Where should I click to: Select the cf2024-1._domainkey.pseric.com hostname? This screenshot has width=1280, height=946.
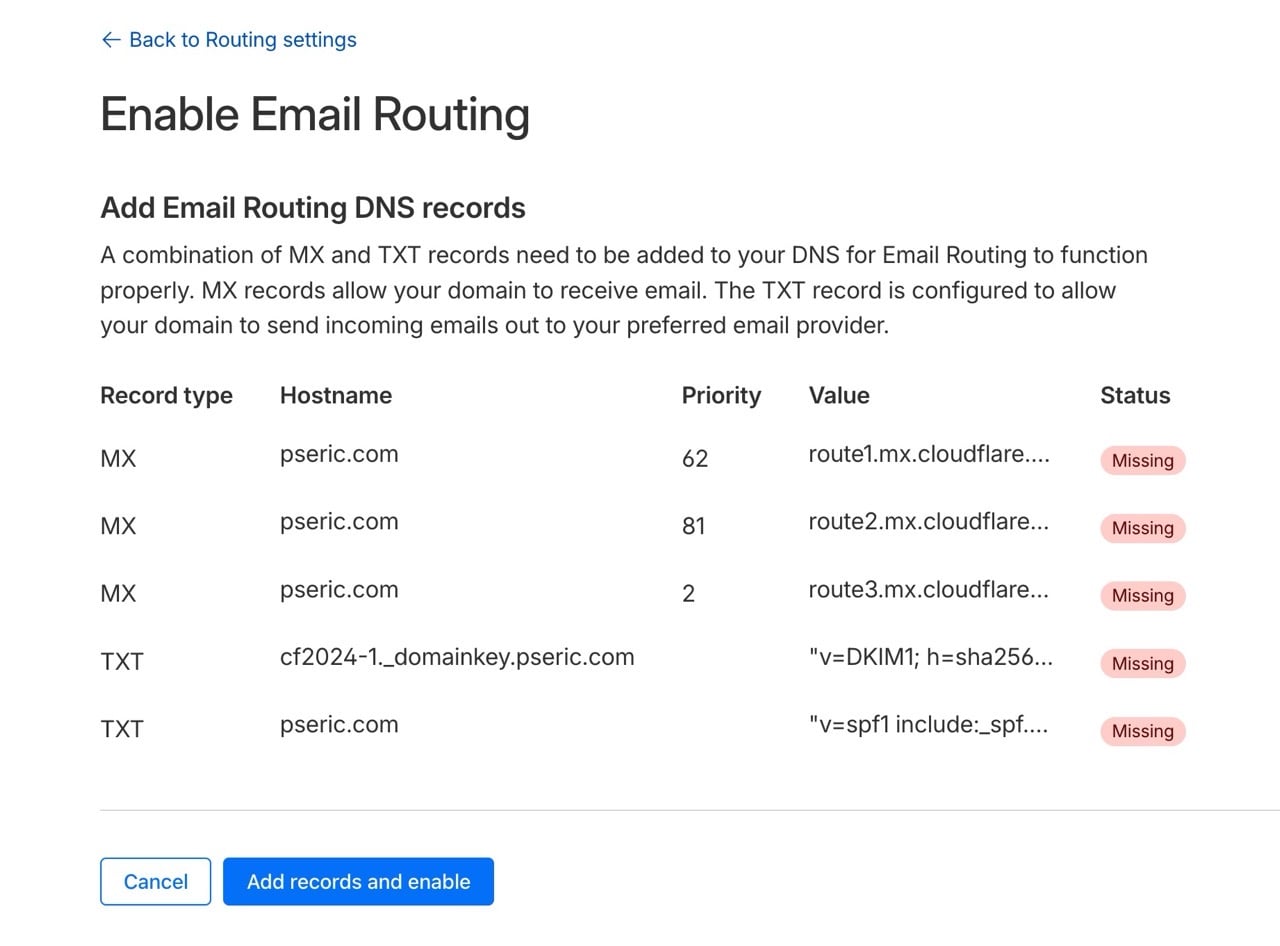(x=459, y=657)
